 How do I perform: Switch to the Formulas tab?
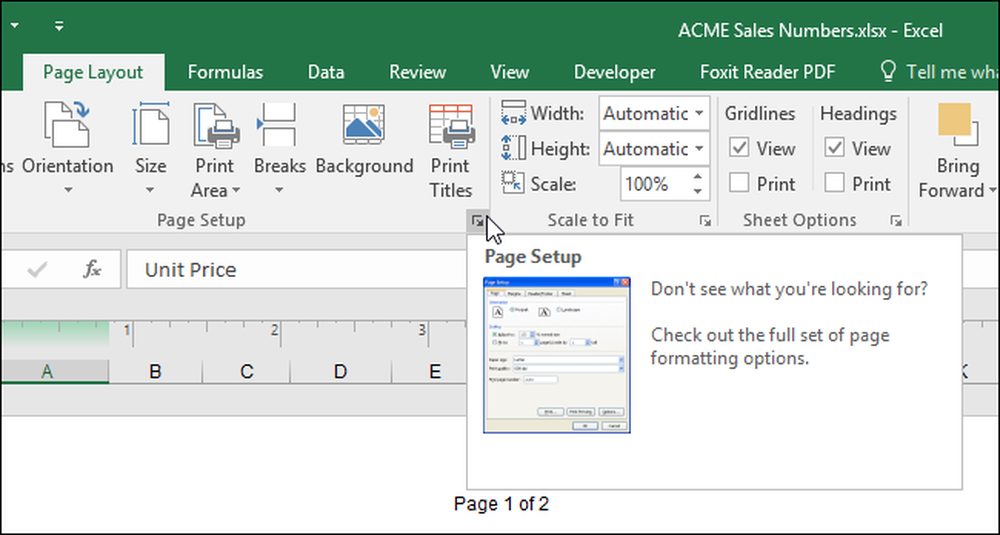225,72
